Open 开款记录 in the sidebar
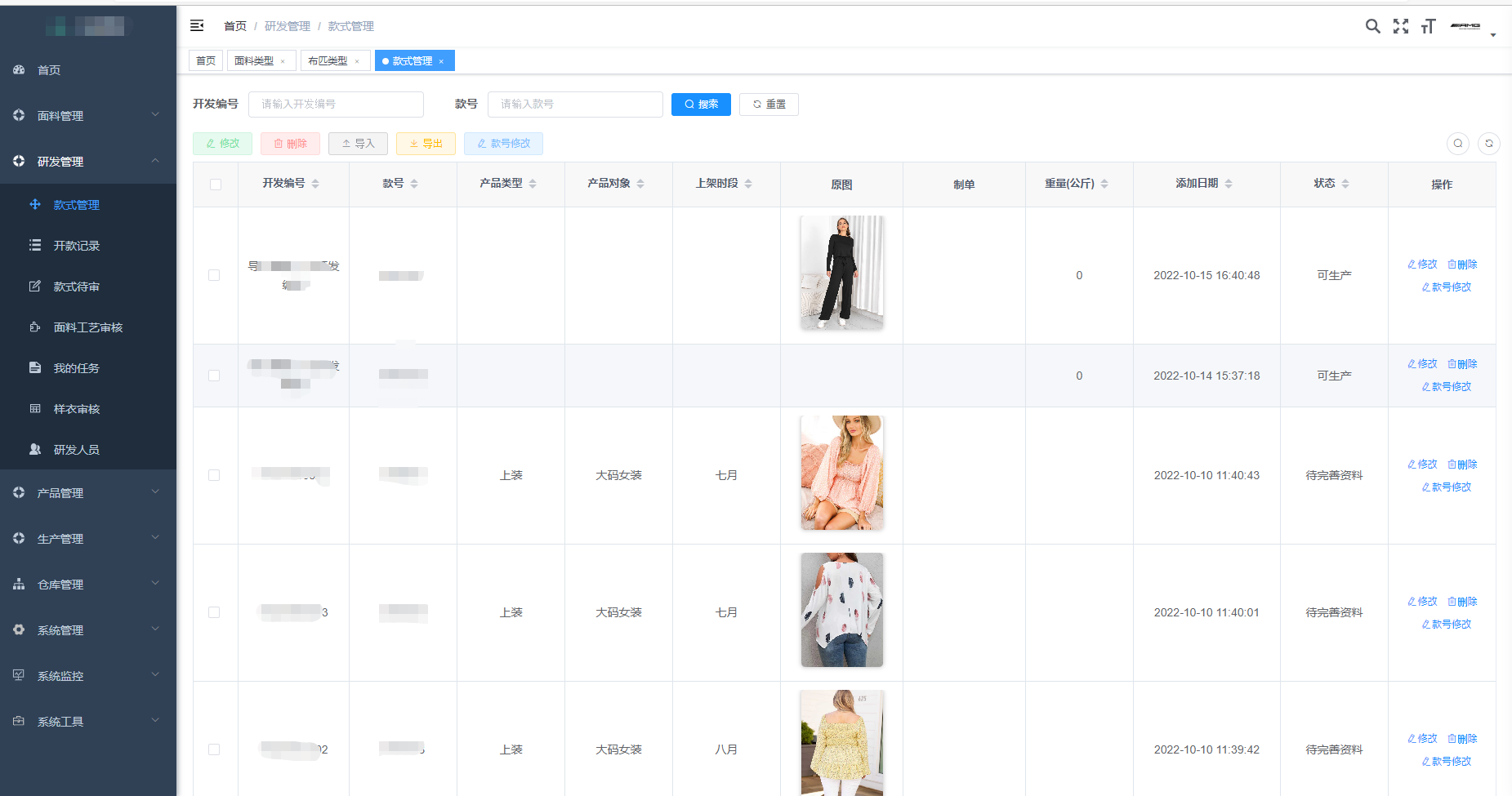Viewport: 1512px width, 796px height. [x=77, y=246]
